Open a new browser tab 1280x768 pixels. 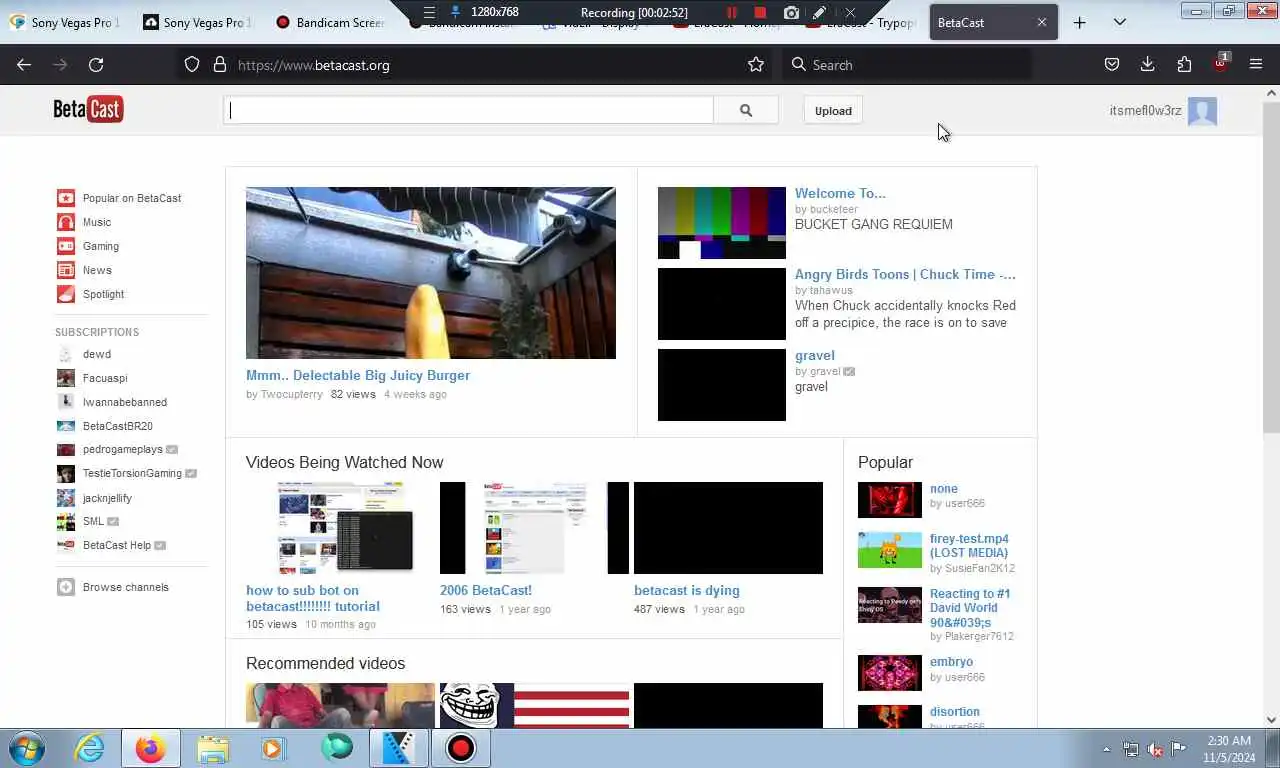[x=1079, y=22]
